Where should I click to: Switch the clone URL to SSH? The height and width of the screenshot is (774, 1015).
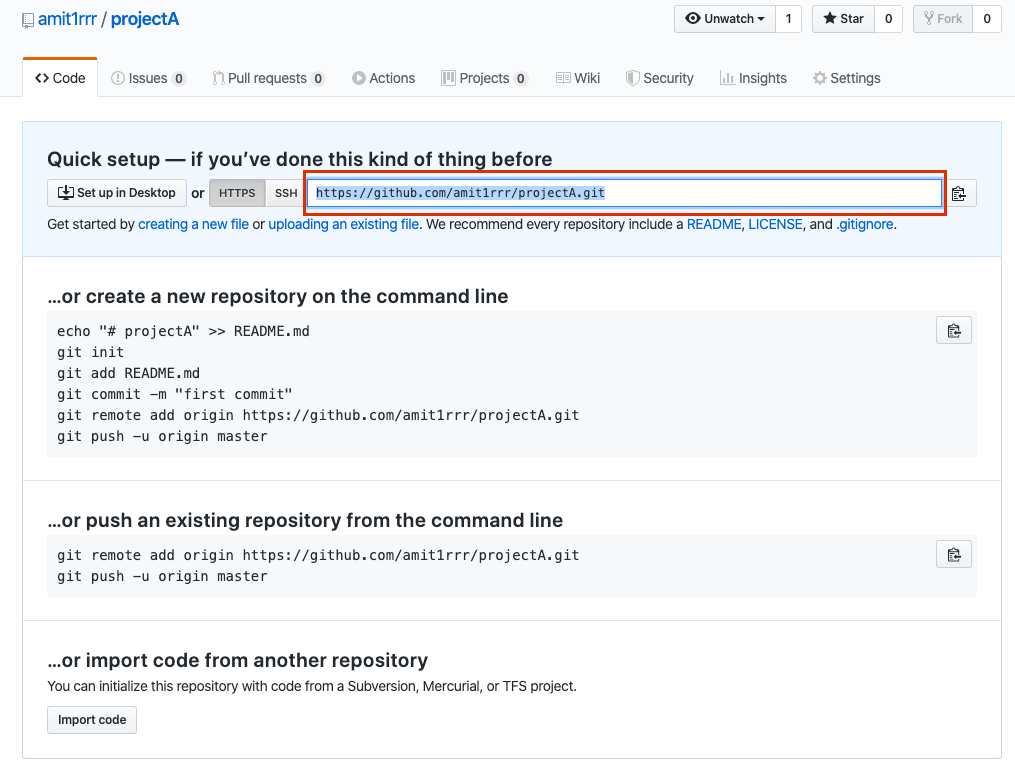286,193
